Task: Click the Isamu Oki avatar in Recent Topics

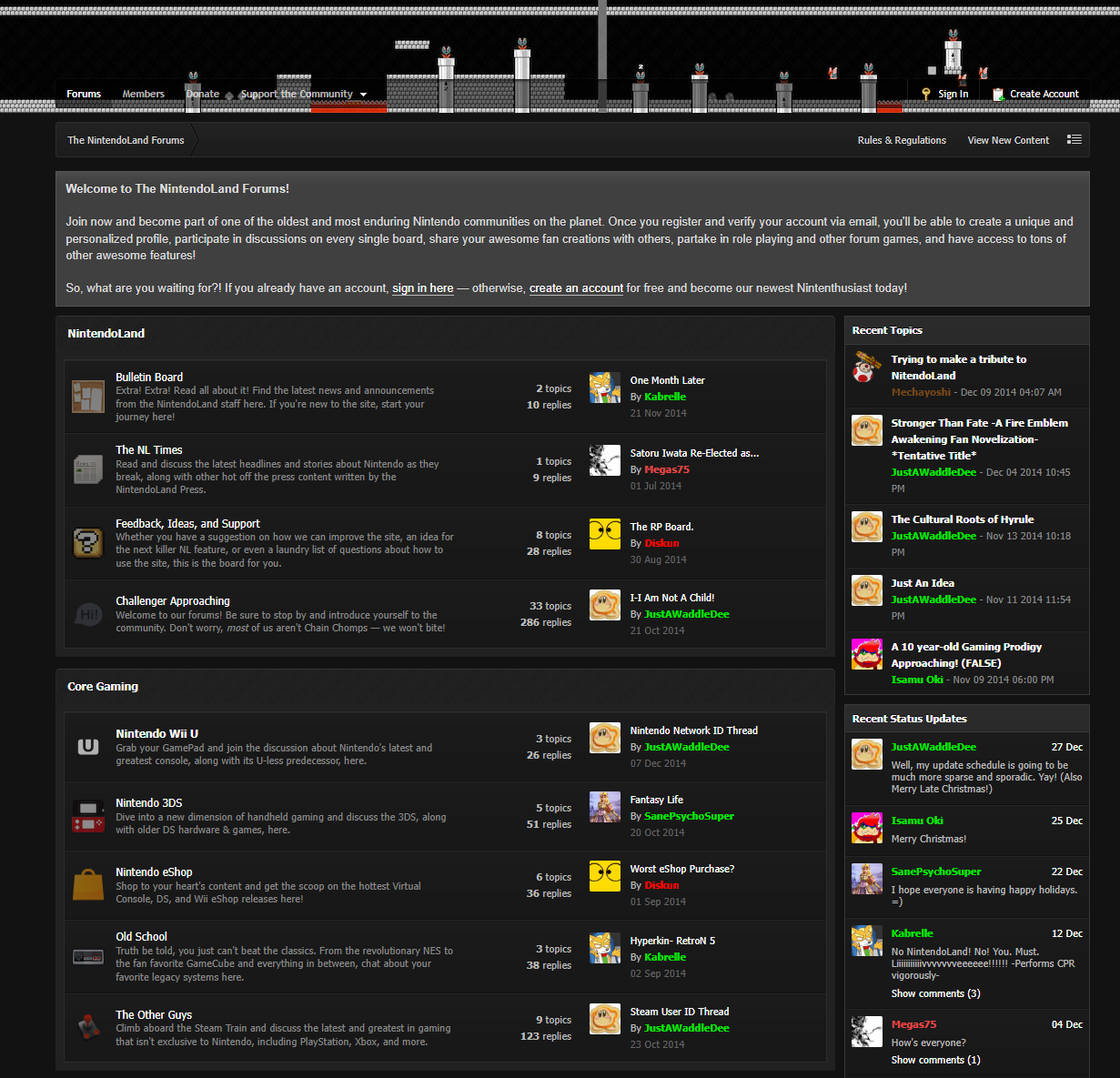Action: point(867,654)
